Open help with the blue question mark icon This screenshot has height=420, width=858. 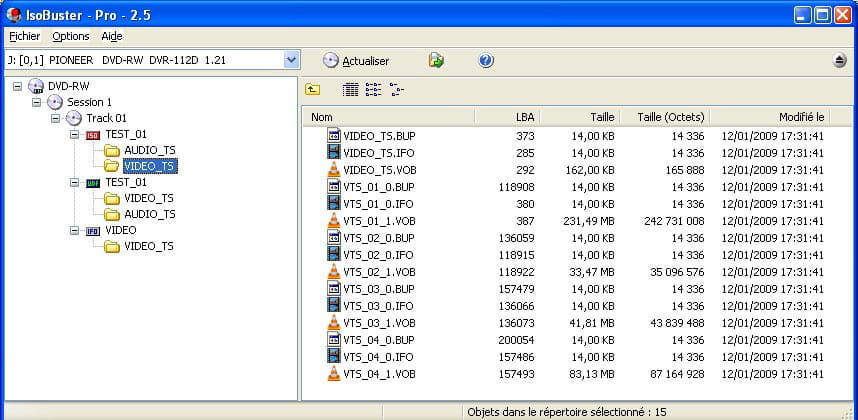coord(486,61)
